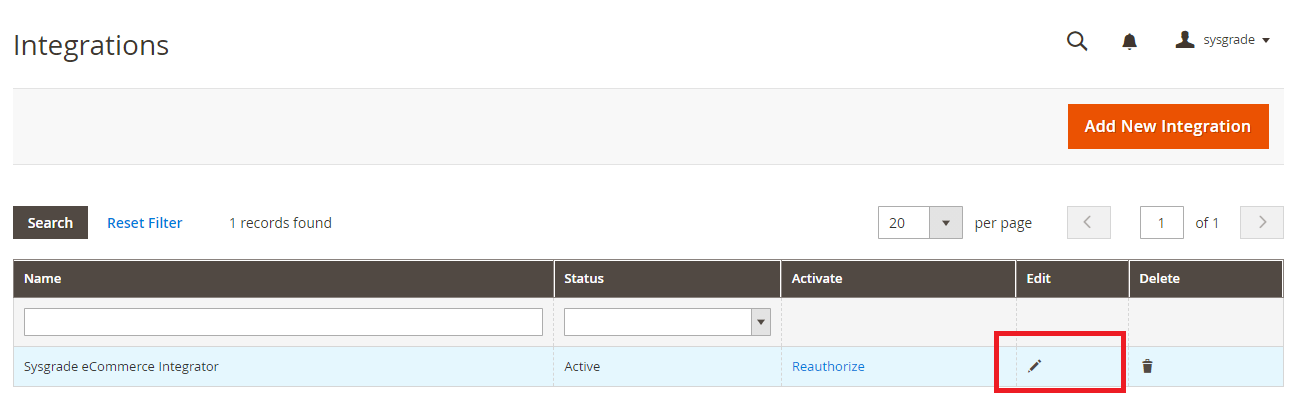Edit Sysgrade eCommerce Integrator with pencil icon
Viewport: 1296px width, 403px height.
tap(1035, 366)
